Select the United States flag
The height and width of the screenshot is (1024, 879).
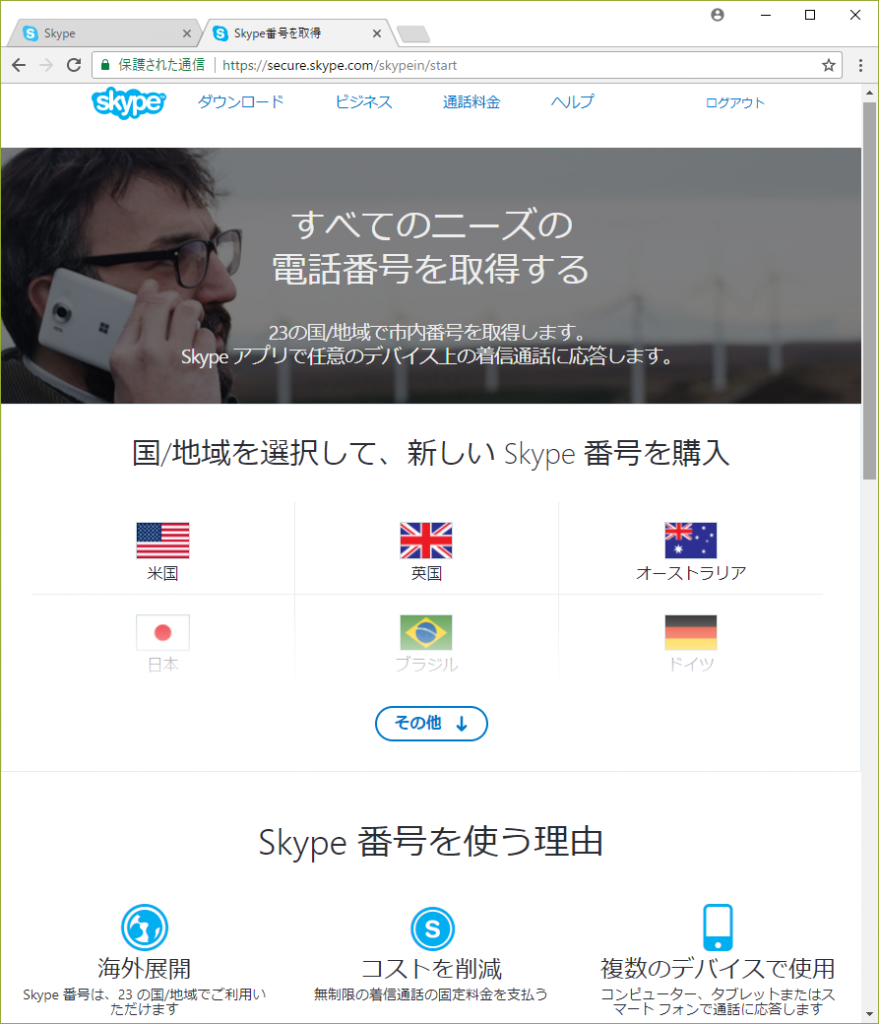tap(163, 541)
